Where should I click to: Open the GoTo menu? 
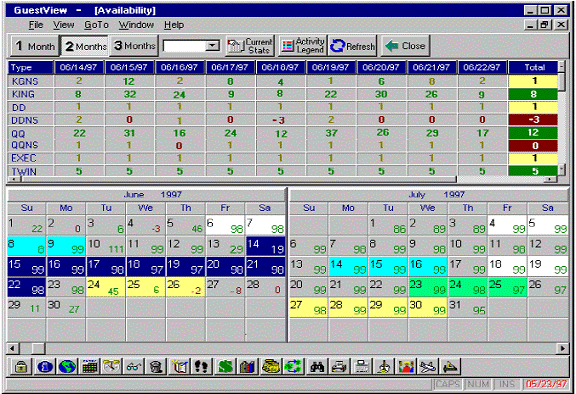point(96,25)
